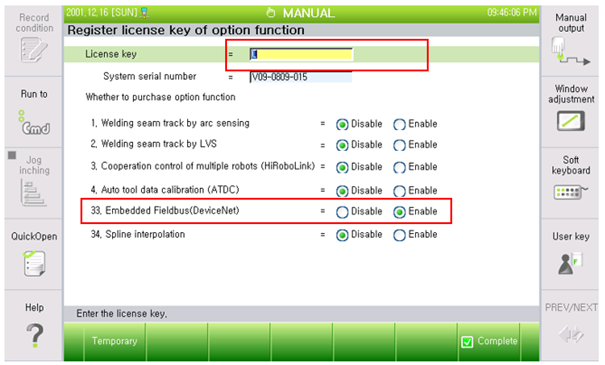The width and height of the screenshot is (605, 365).
Task: Disable Spline interpolation option
Action: coord(342,235)
